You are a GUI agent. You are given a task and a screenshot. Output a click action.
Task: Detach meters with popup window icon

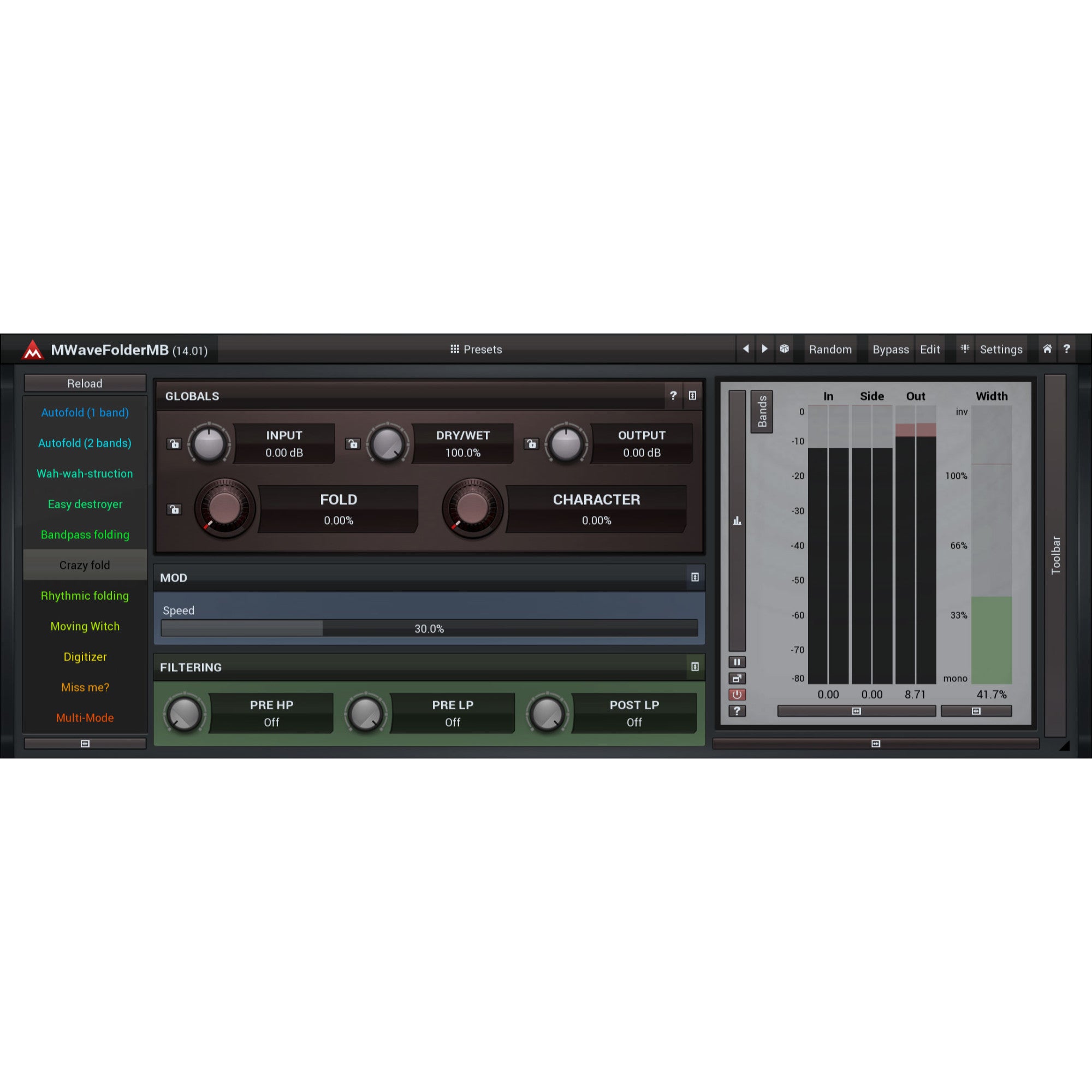pyautogui.click(x=737, y=678)
